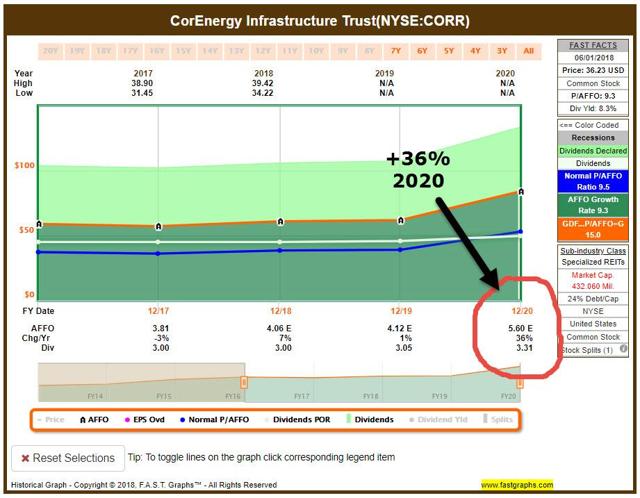Select the disabled 10Y range tab
The image size is (640, 498).
tap(316, 51)
